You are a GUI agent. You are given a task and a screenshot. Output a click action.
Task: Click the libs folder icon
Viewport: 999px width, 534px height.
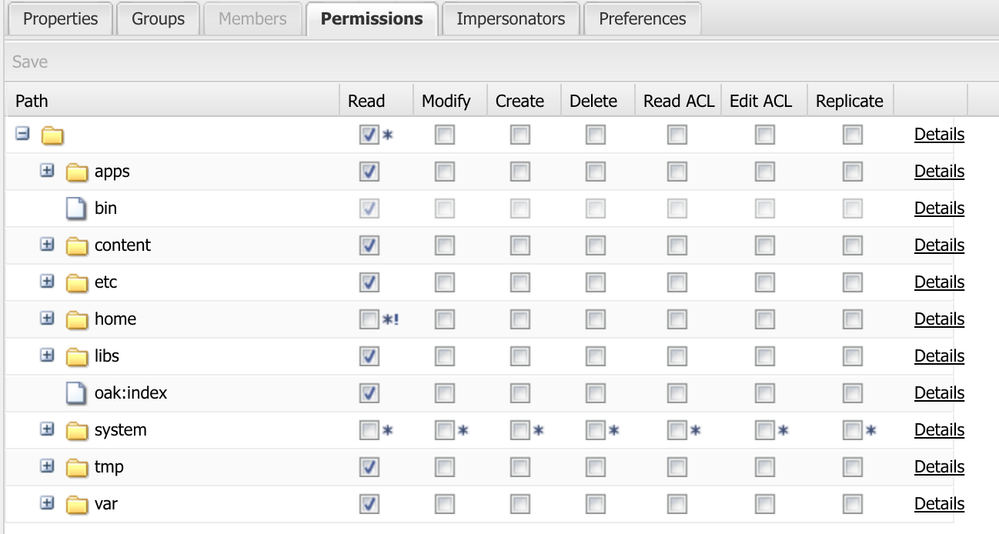tap(77, 357)
